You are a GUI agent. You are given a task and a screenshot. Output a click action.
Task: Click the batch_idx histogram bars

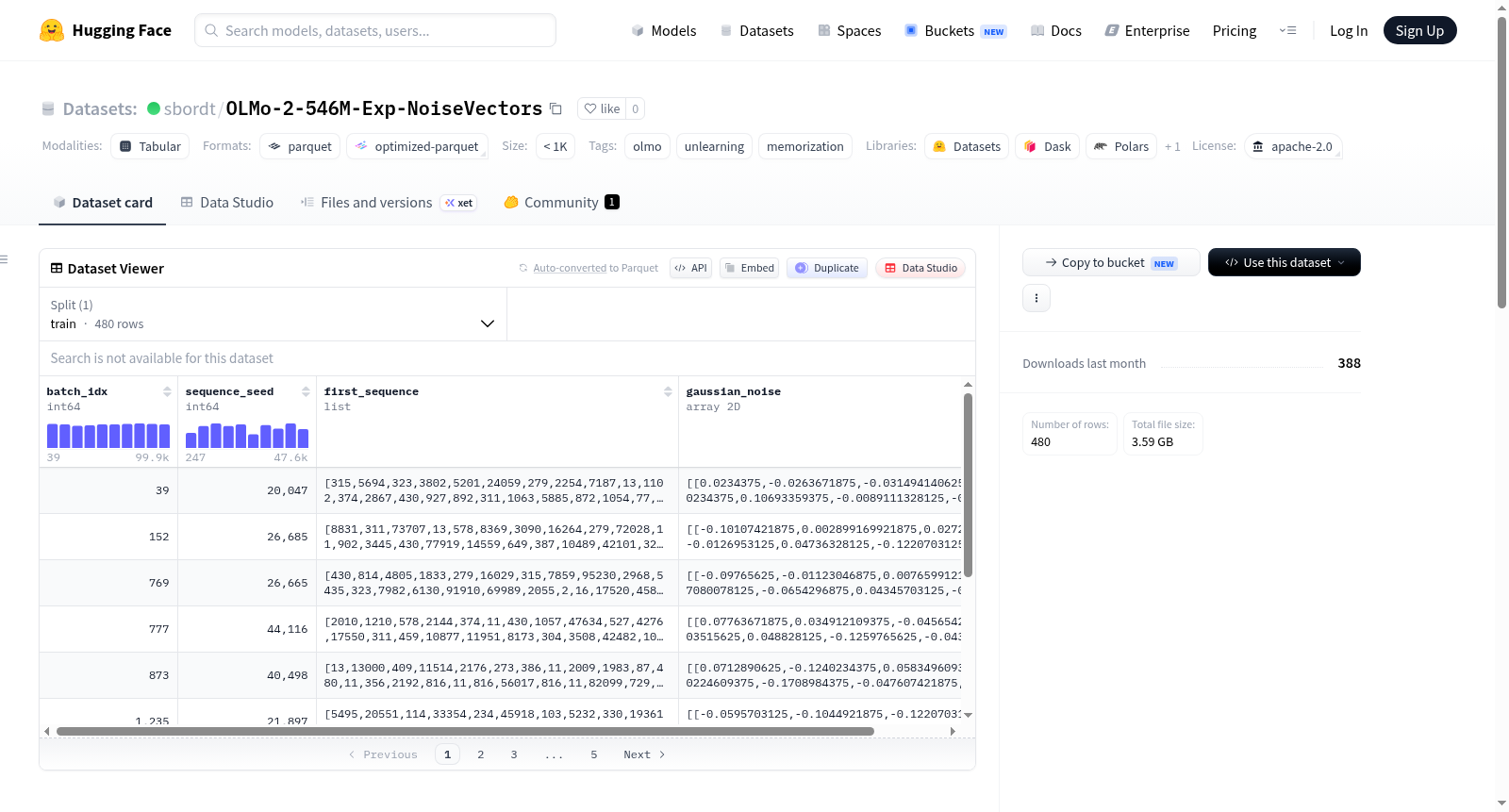(108, 436)
